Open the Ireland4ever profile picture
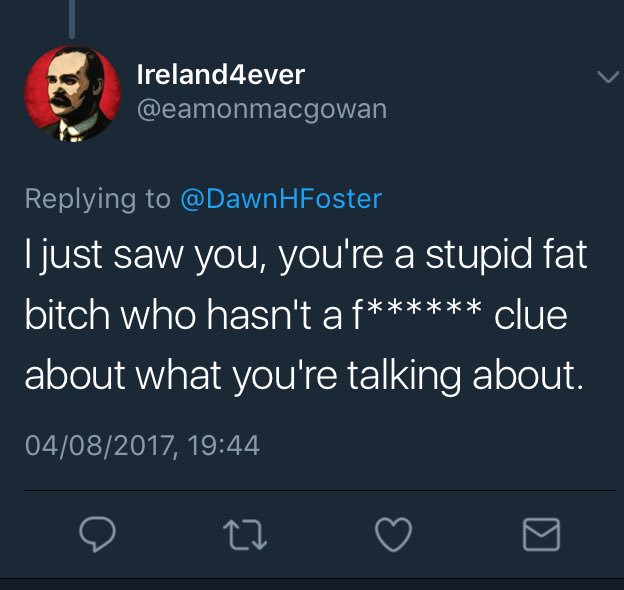Viewport: 624px width, 590px height. click(72, 93)
